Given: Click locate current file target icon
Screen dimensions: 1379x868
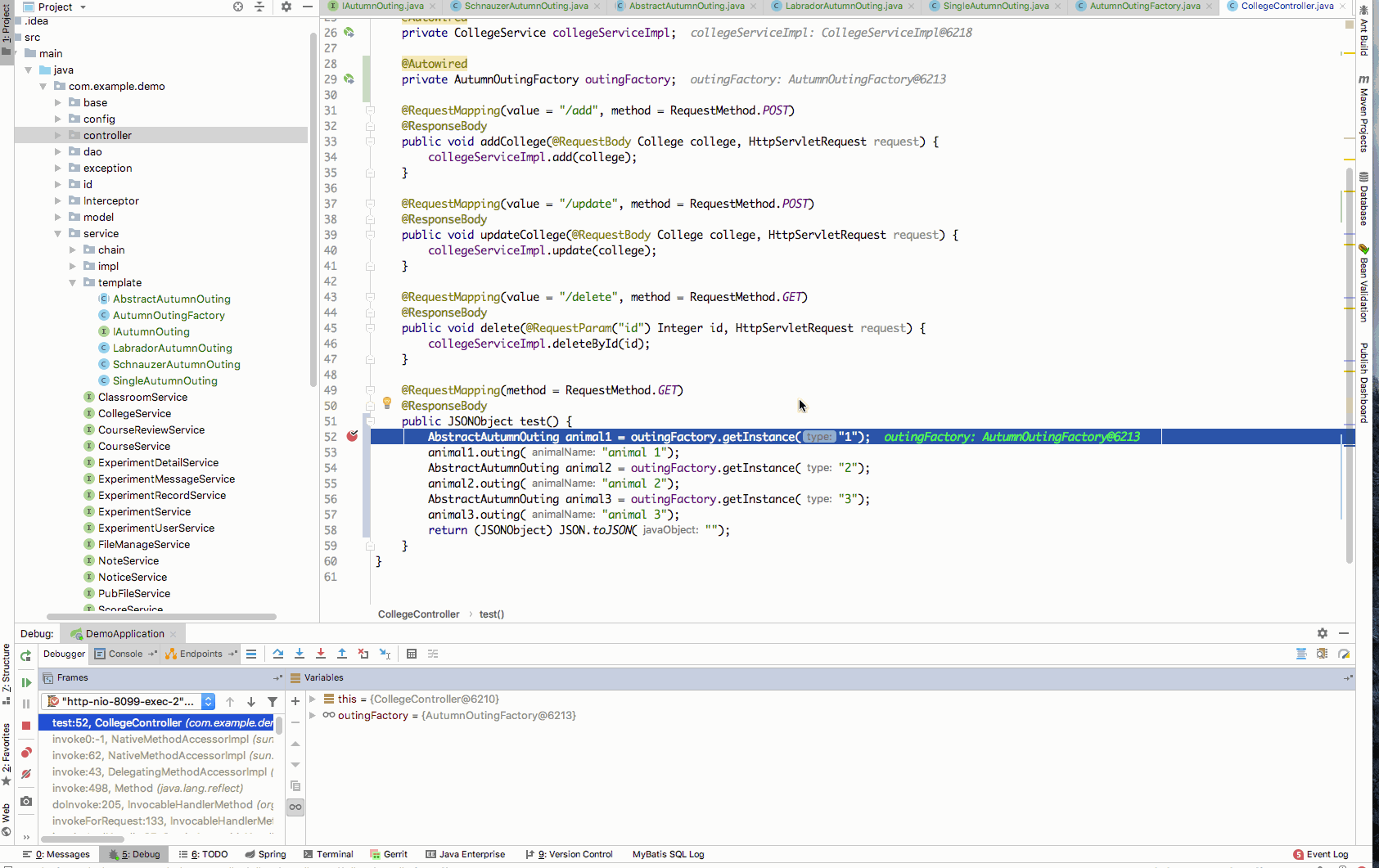Looking at the screenshot, I should coord(238,7).
